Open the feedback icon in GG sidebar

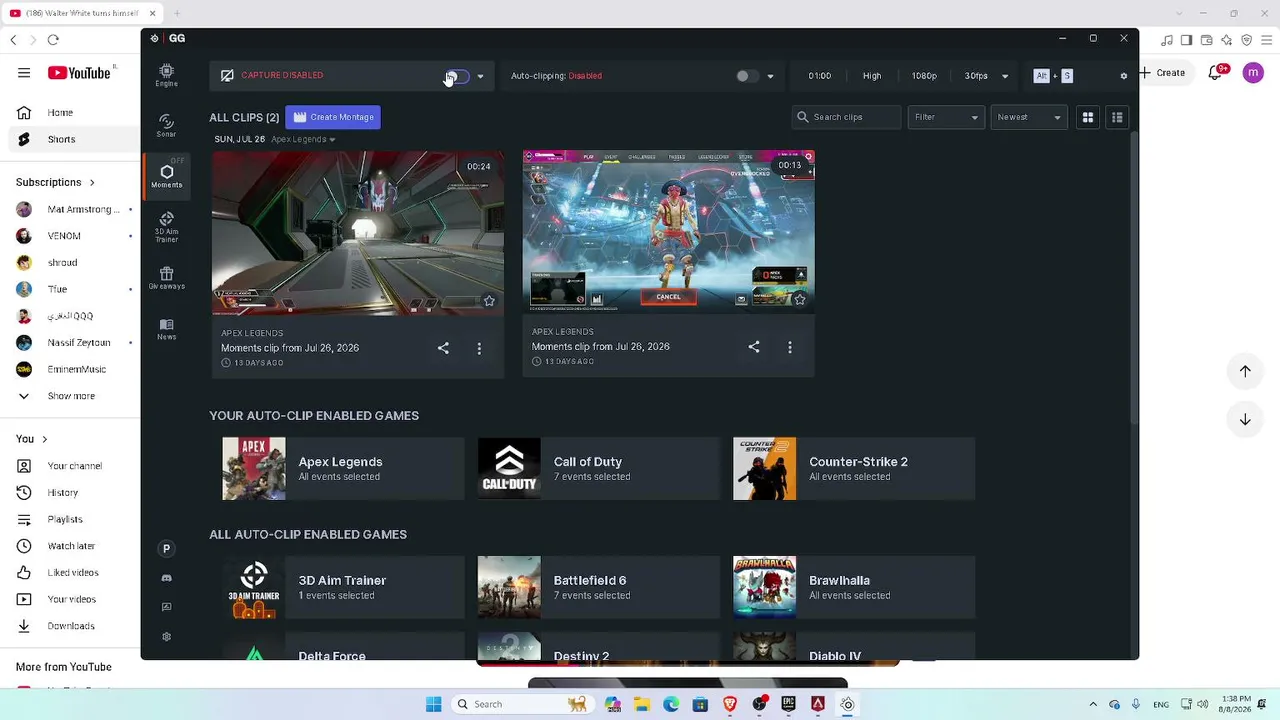[166, 607]
